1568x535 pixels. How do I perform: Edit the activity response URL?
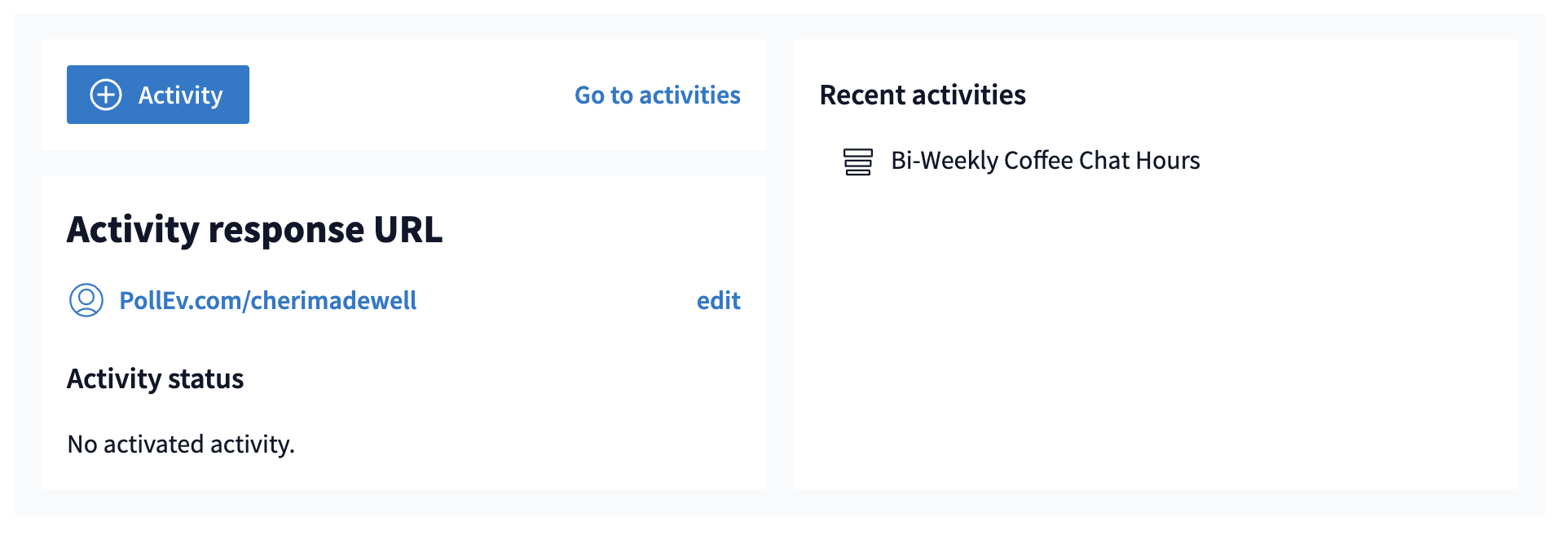coord(718,301)
